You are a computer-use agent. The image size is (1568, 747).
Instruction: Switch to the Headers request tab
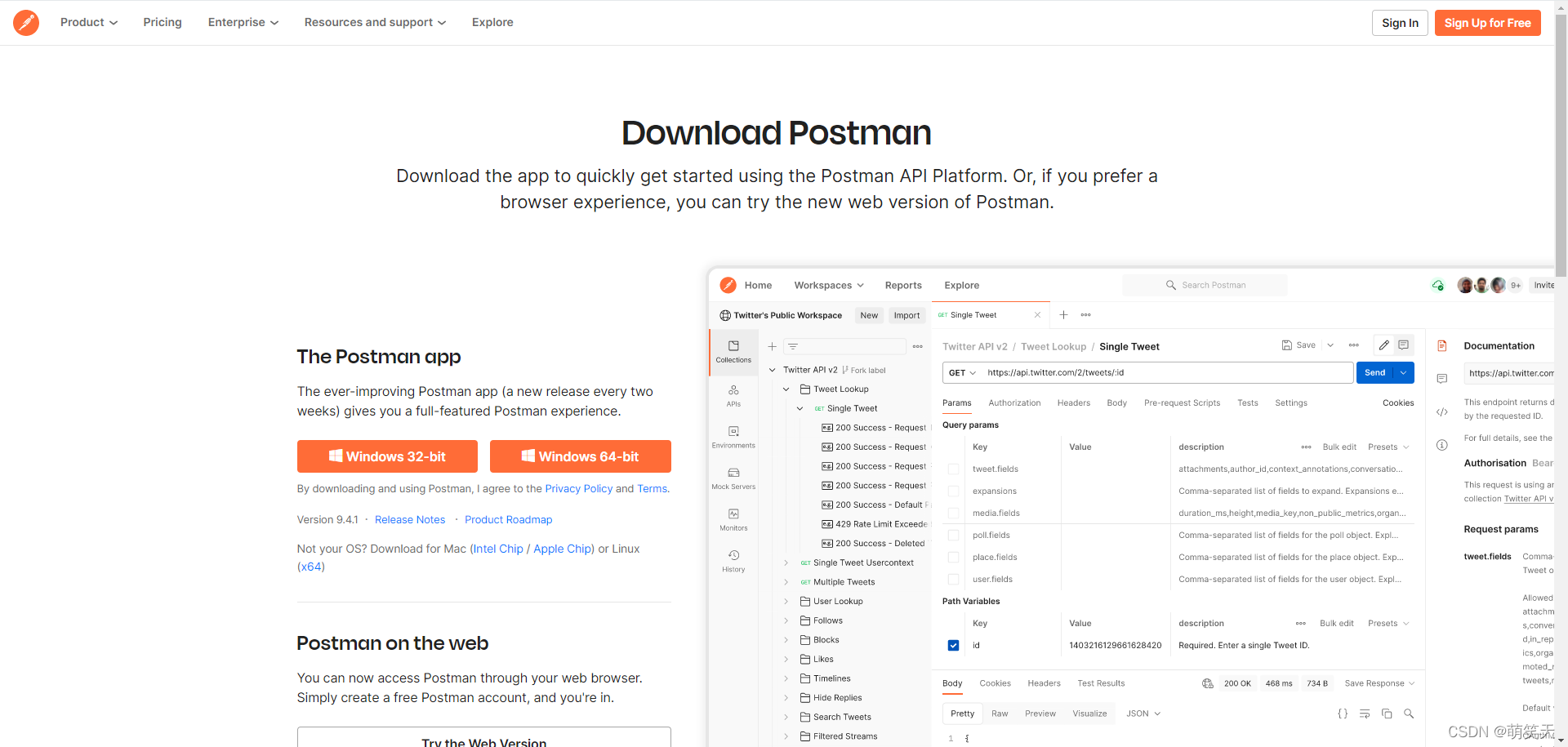pyautogui.click(x=1073, y=403)
